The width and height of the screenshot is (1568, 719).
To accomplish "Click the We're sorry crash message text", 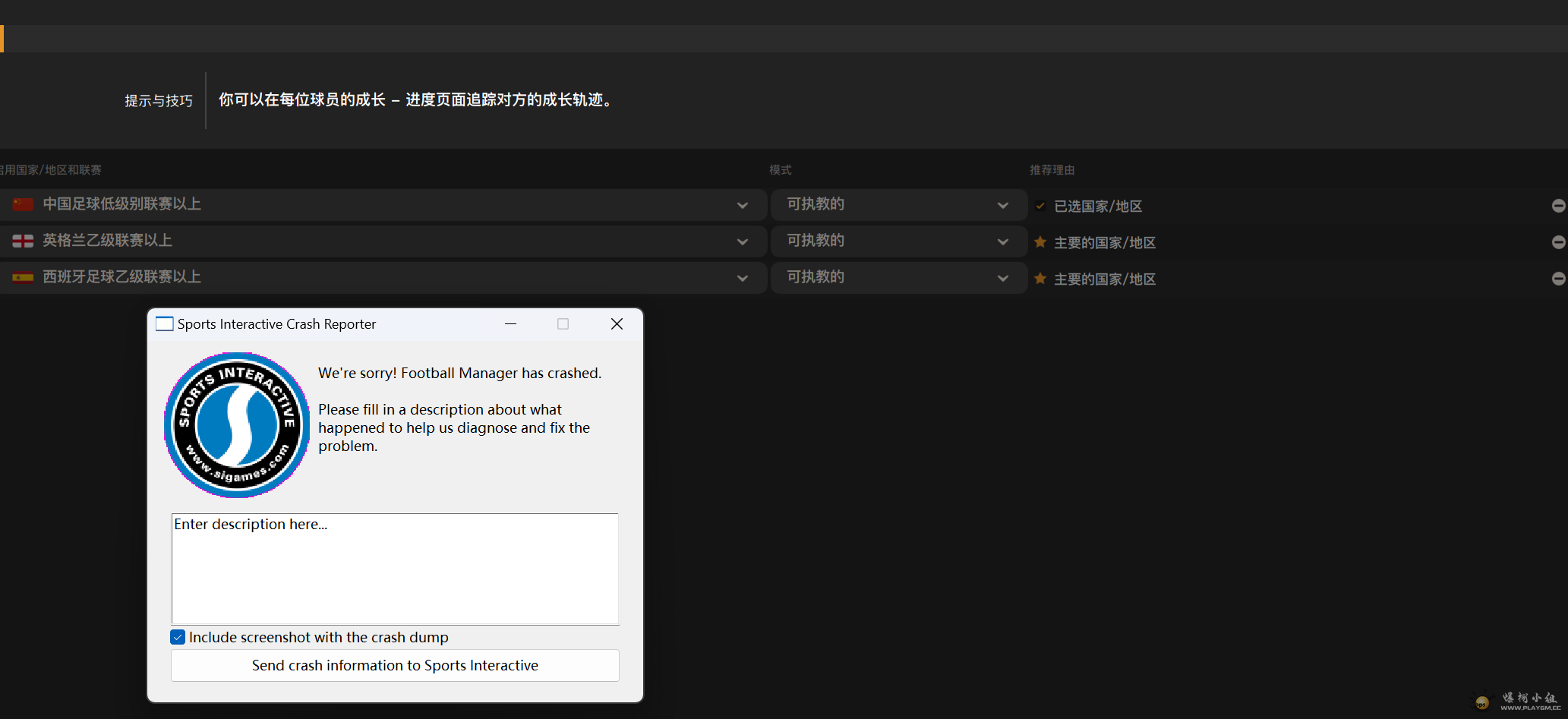I will point(460,373).
